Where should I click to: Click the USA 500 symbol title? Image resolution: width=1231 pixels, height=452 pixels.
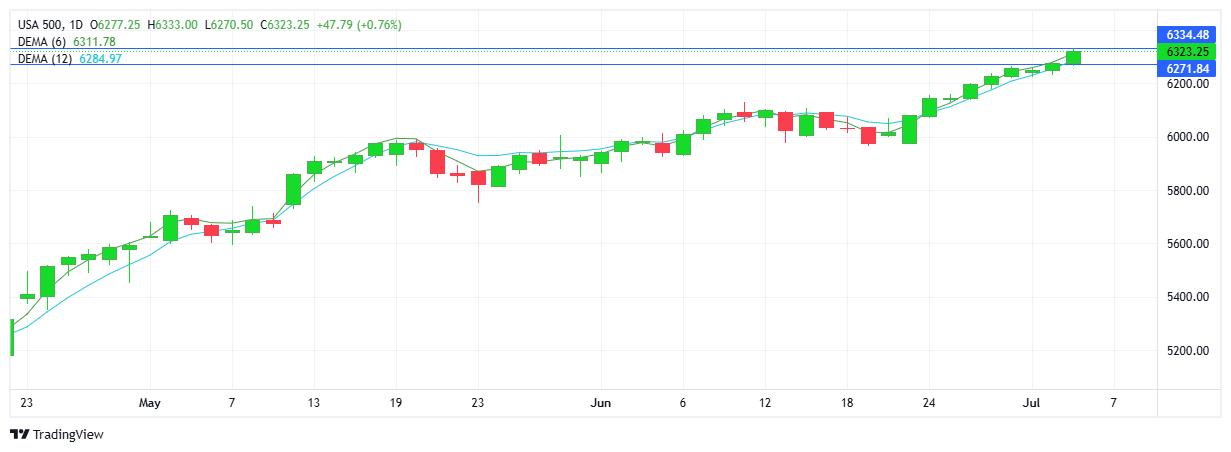[41, 24]
